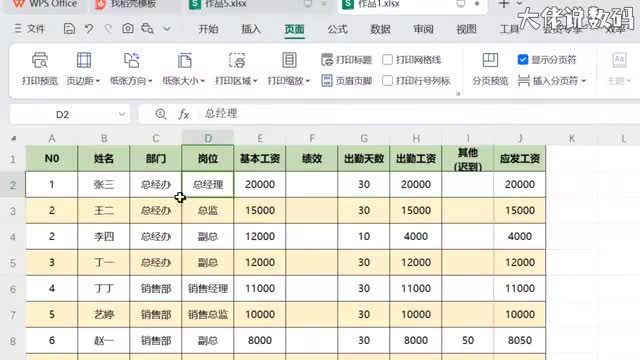Select cell containing 艺婷
This screenshot has width=640, height=360.
(x=104, y=315)
